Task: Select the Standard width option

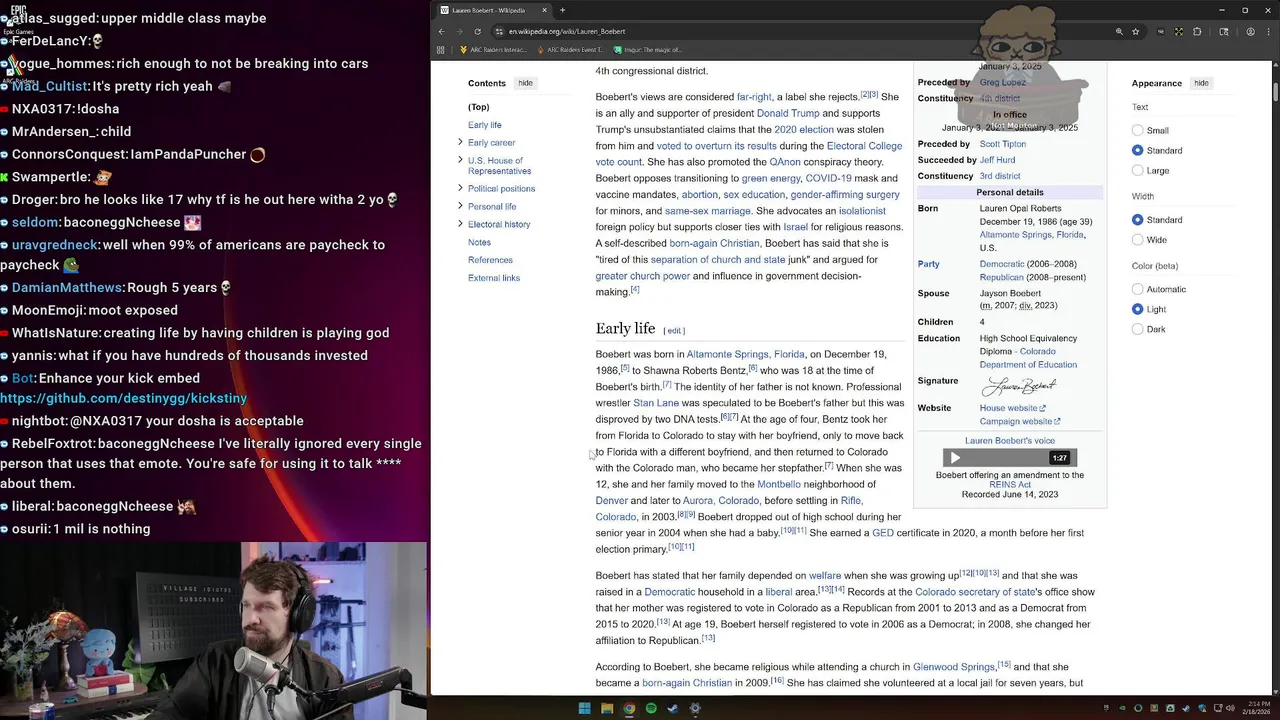Action: tap(1137, 219)
